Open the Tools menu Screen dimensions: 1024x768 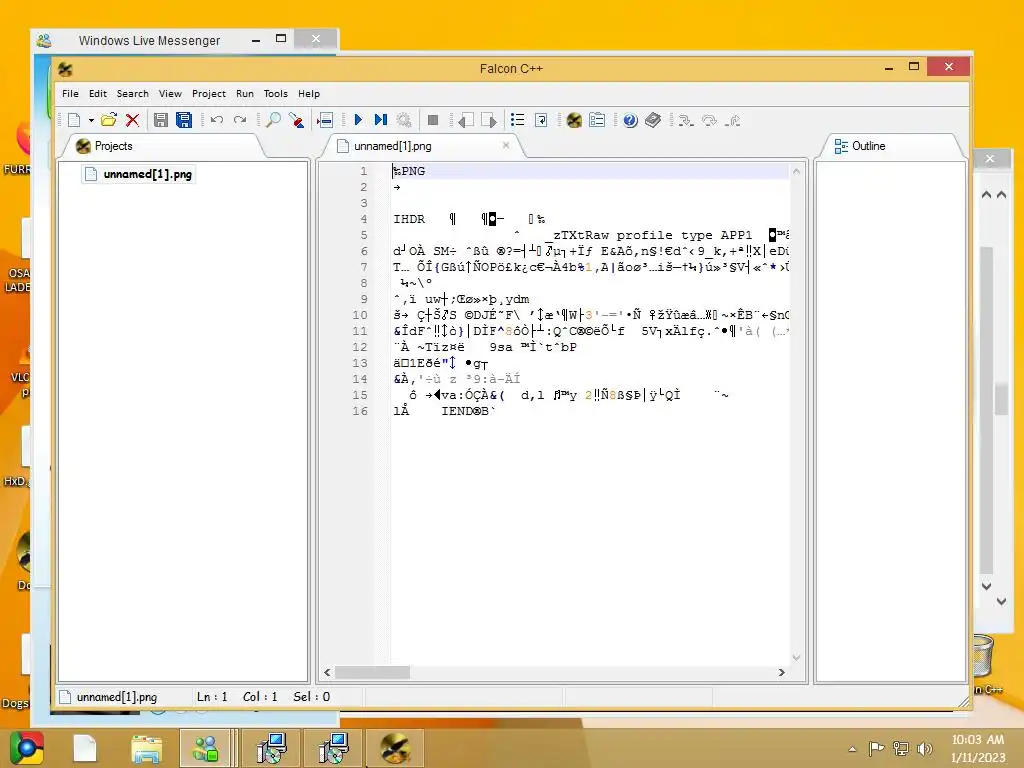(276, 93)
